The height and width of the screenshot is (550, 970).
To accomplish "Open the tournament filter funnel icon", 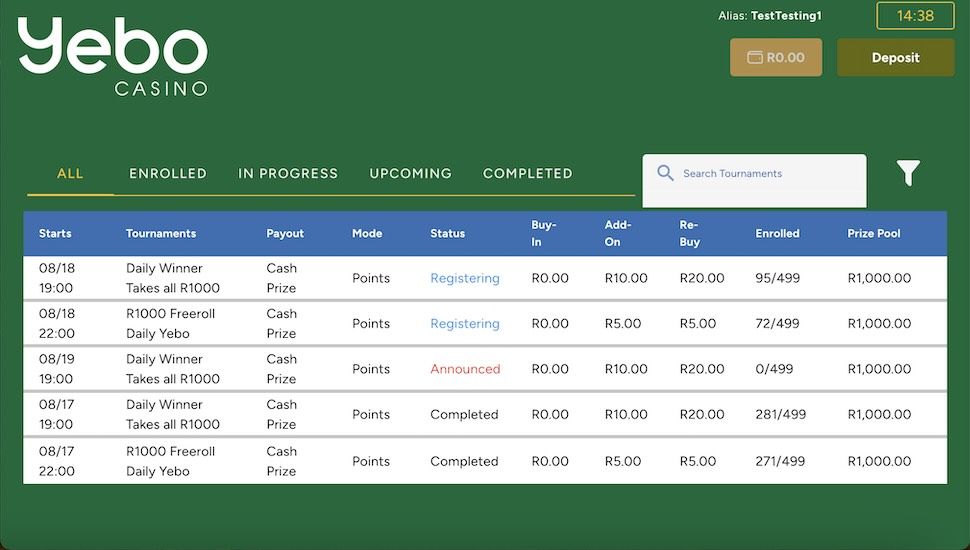I will (908, 173).
